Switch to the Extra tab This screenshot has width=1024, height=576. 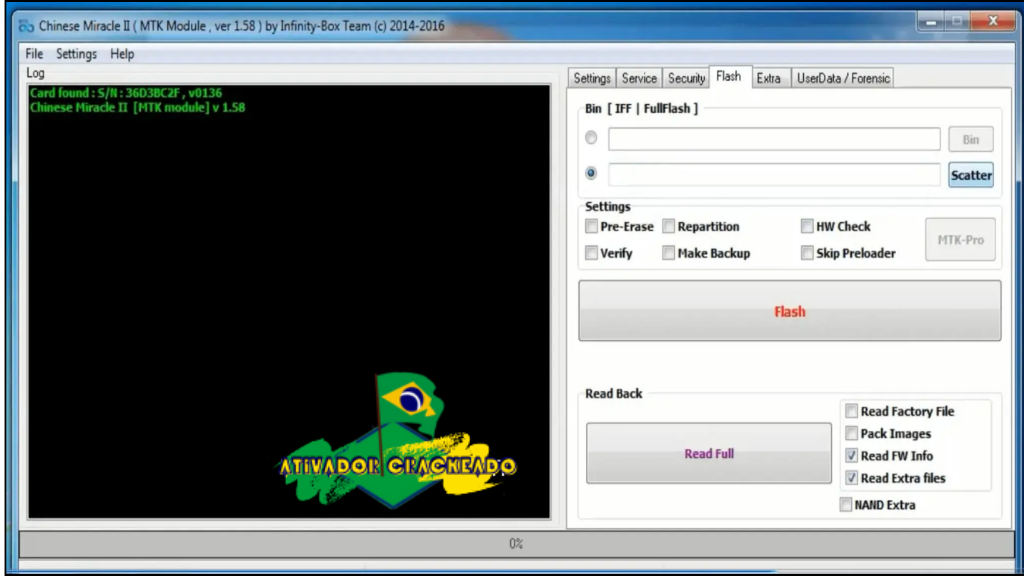(x=769, y=78)
